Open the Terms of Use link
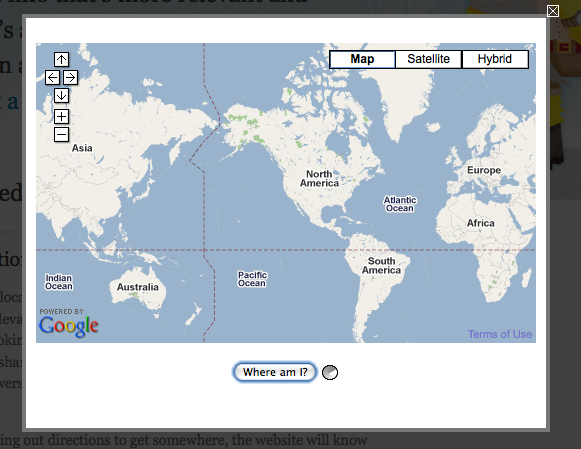Viewport: 581px width, 449px height. coord(500,334)
